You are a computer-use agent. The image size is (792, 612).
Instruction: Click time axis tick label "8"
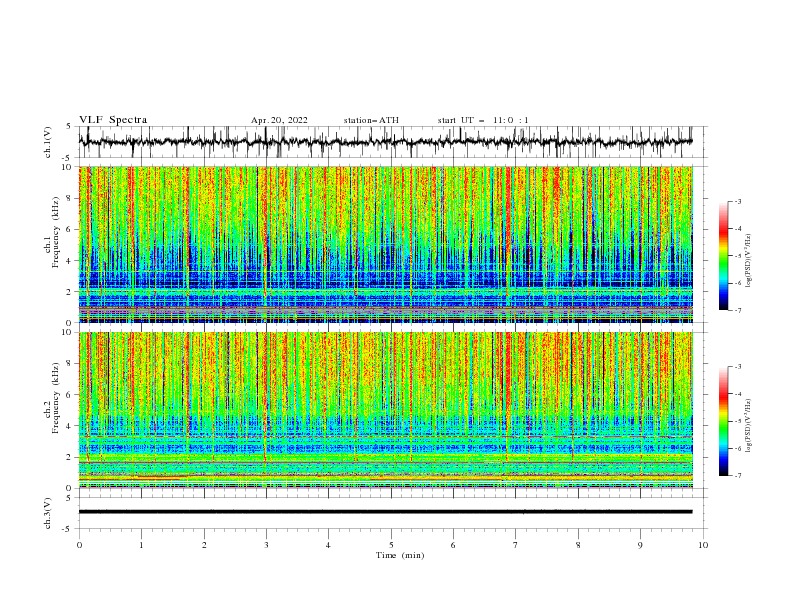578,545
